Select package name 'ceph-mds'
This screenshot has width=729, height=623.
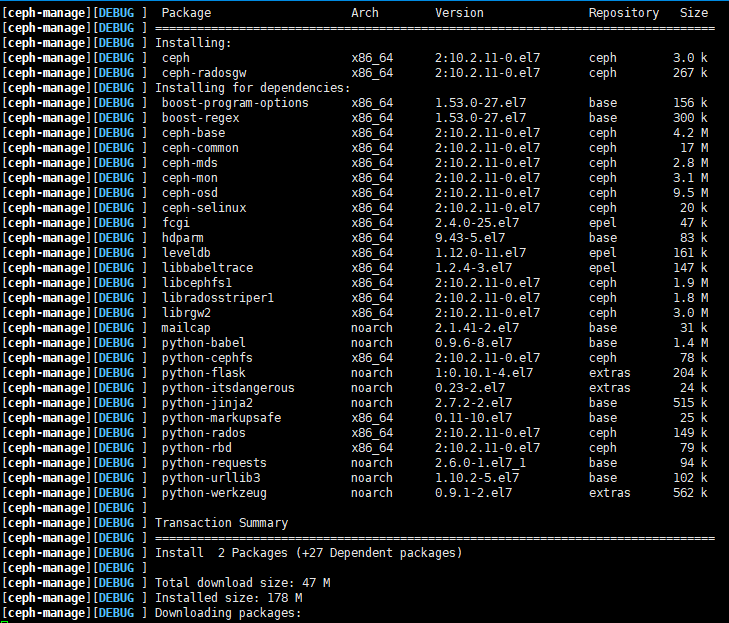click(190, 163)
